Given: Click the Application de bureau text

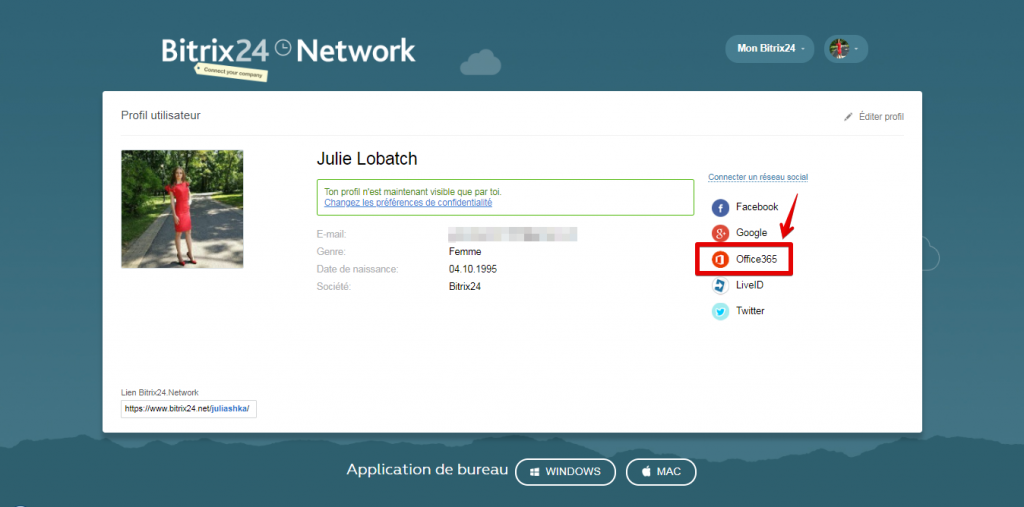Looking at the screenshot, I should pos(427,470).
